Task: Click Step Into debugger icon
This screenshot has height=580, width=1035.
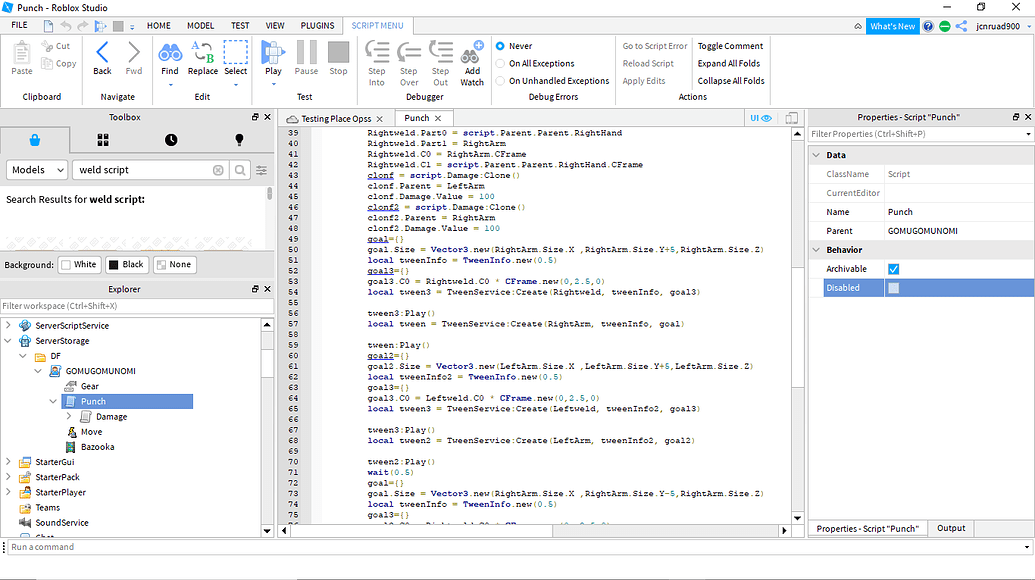Action: 377,52
